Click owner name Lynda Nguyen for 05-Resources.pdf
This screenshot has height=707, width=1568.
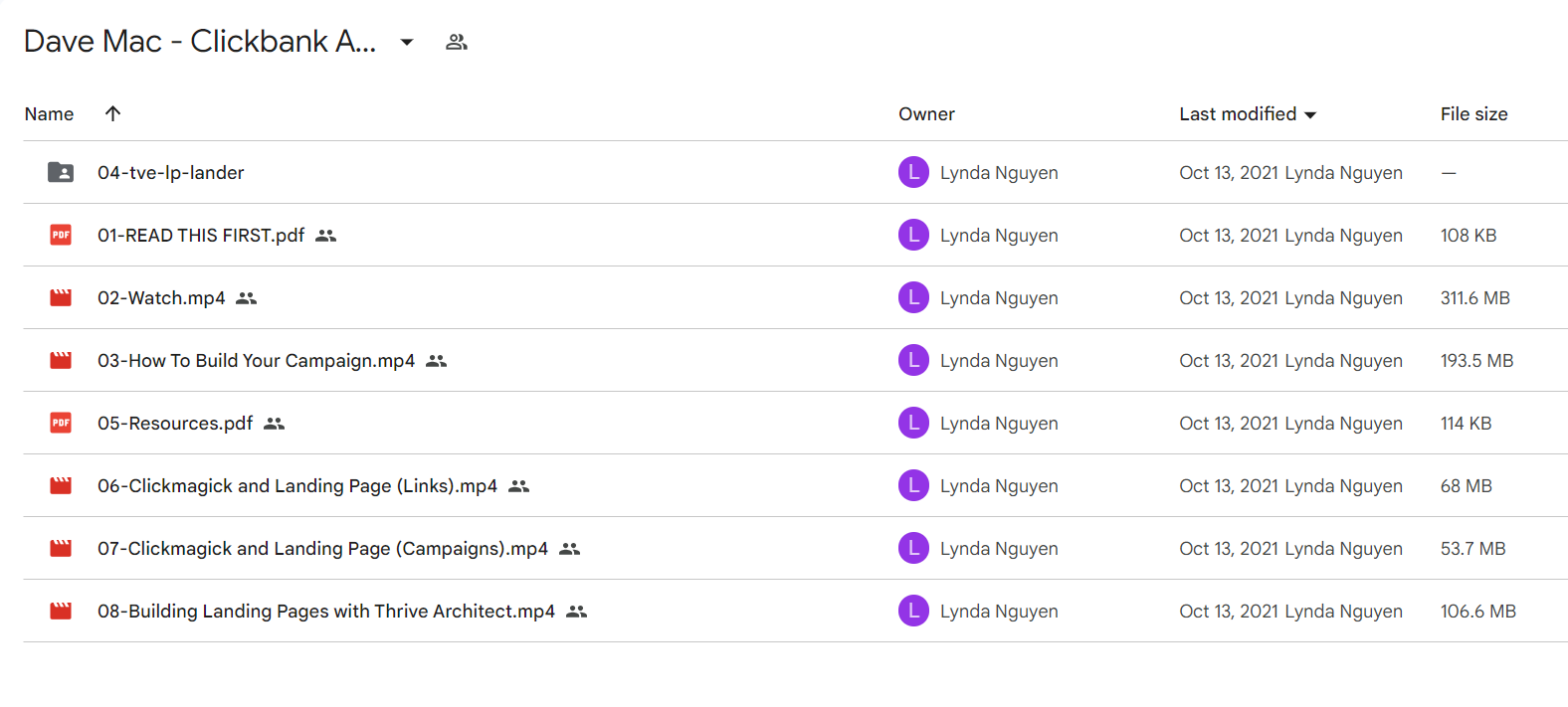(999, 424)
